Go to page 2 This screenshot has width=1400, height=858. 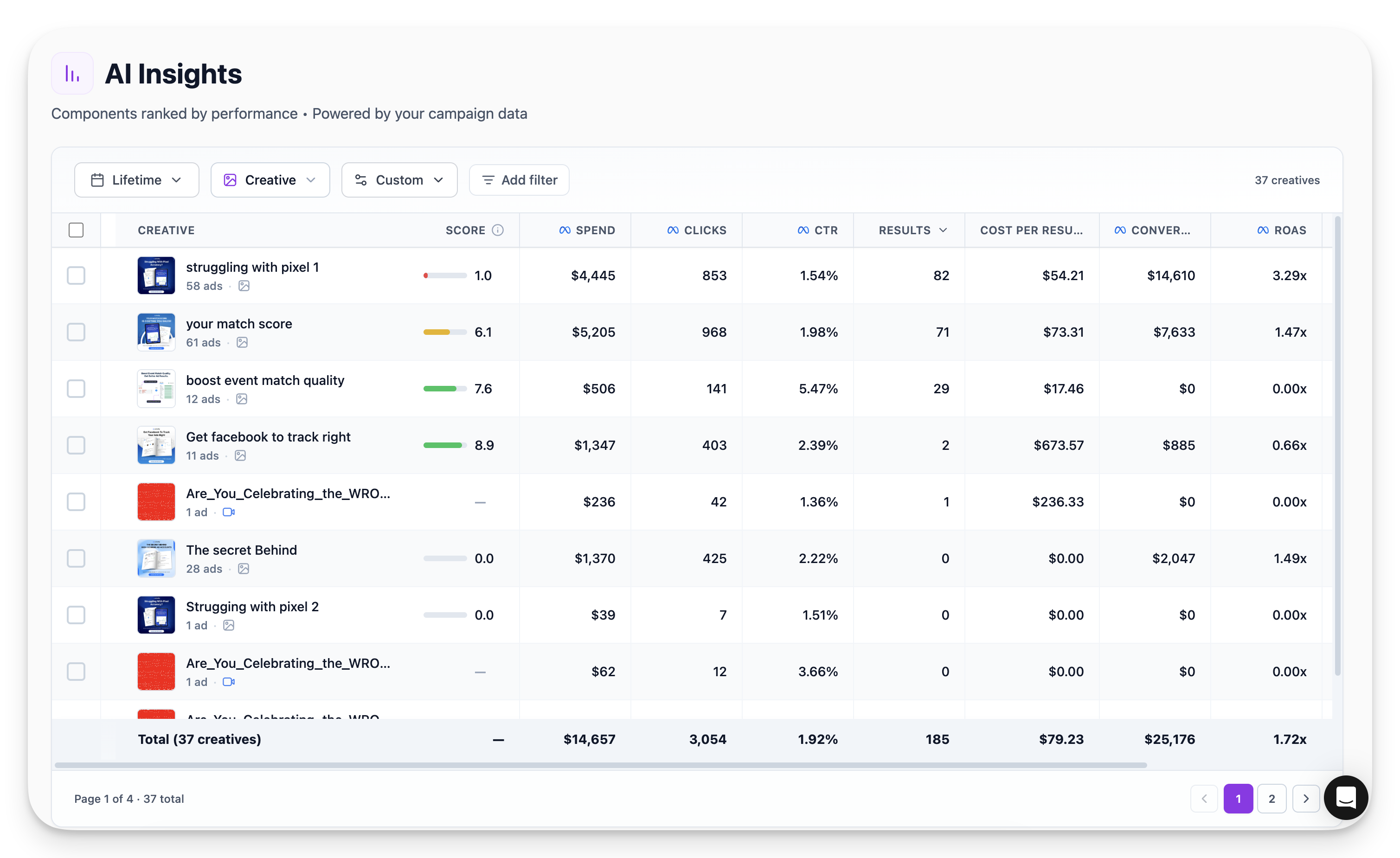(1272, 798)
